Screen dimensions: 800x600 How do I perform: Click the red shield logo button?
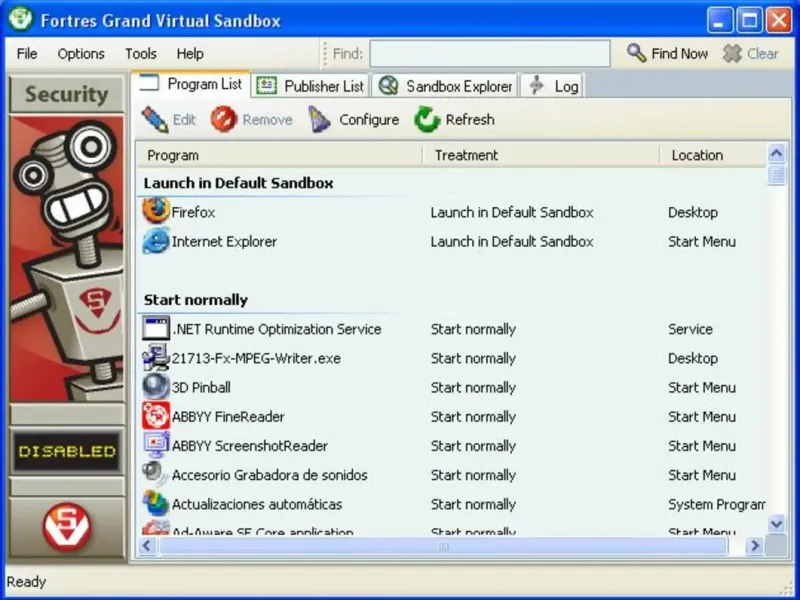66,528
